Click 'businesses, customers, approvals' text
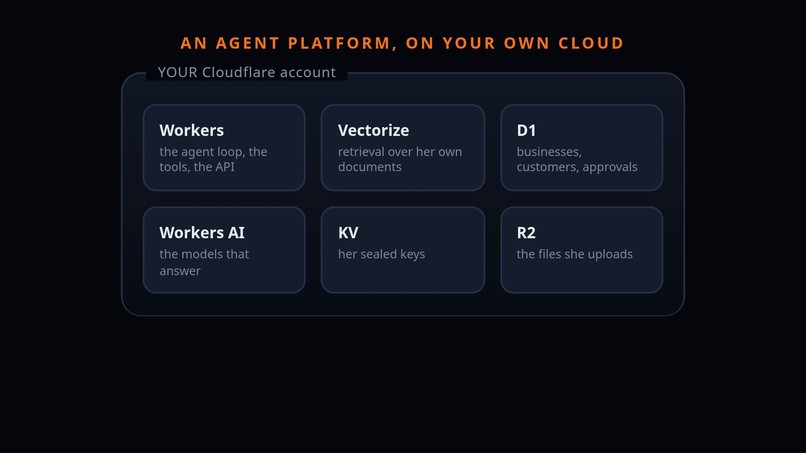This screenshot has height=453, width=806. point(577,159)
